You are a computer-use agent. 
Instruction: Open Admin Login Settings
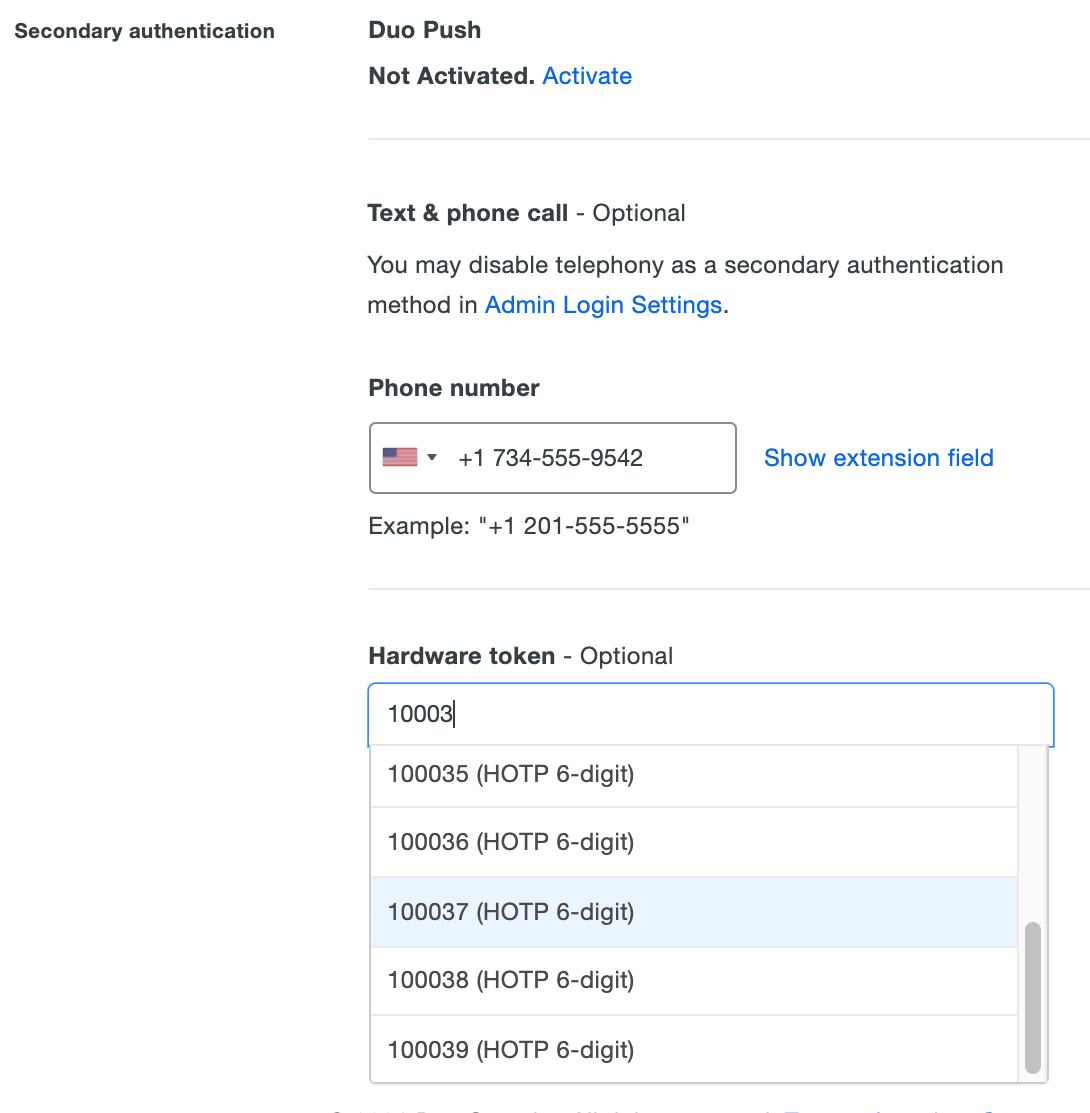pyautogui.click(x=603, y=304)
